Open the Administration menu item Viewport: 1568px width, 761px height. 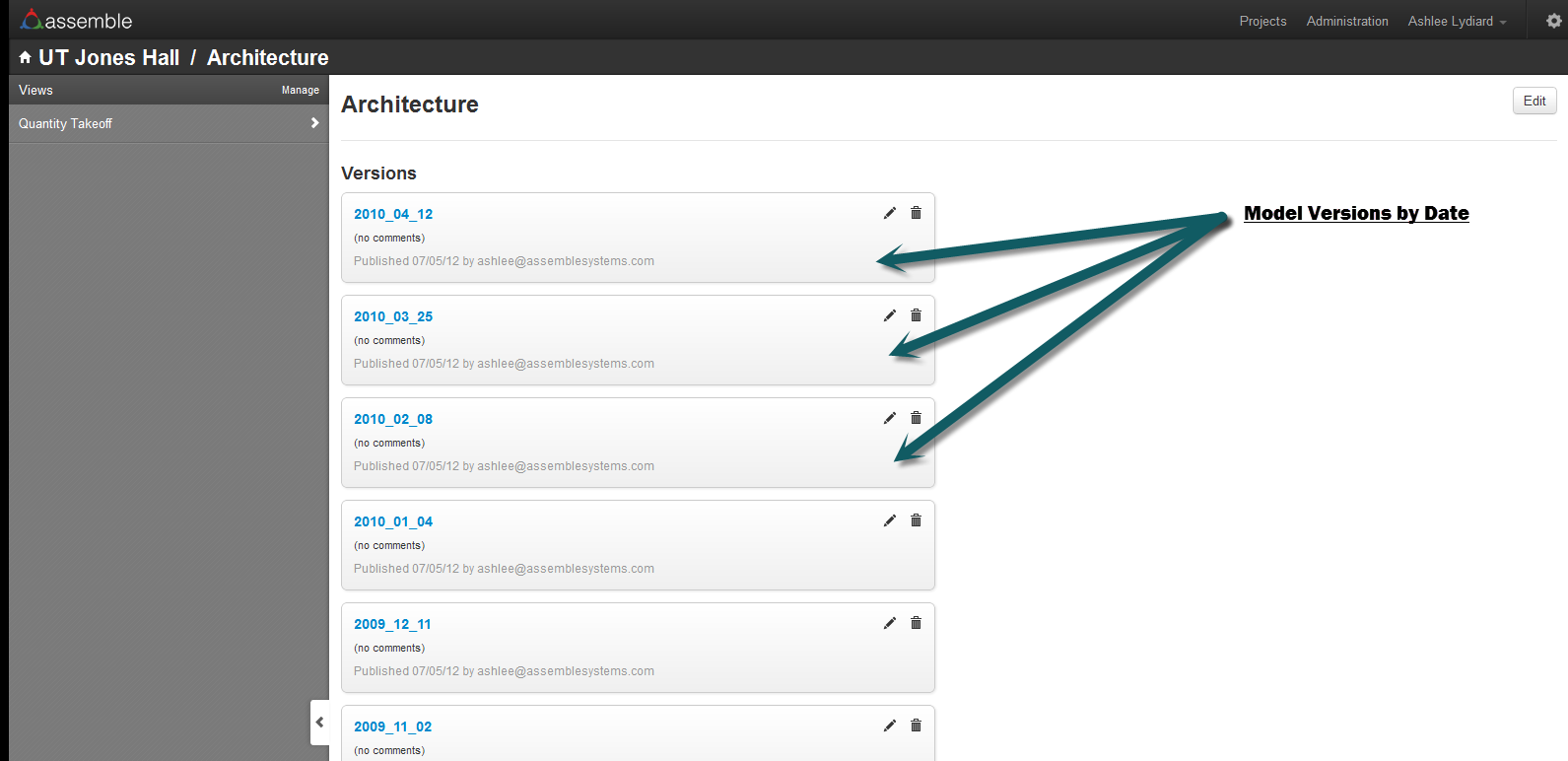pyautogui.click(x=1347, y=21)
